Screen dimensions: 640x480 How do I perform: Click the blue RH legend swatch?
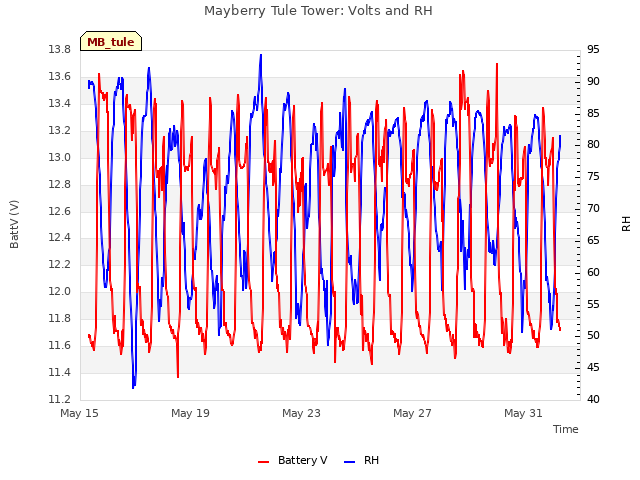click(350, 462)
